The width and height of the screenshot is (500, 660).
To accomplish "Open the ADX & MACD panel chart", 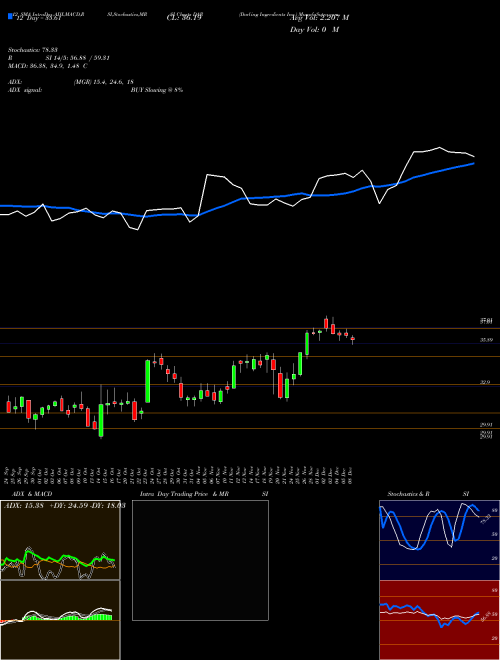I will tap(60, 540).
